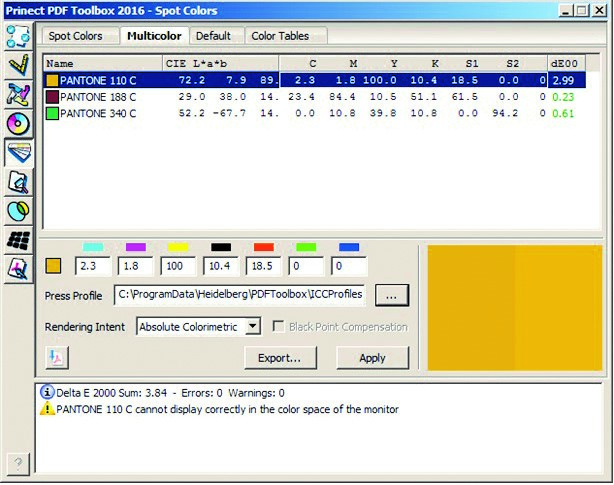The height and width of the screenshot is (485, 614).
Task: Click the cyan value field showing 2.3
Action: pos(93,266)
